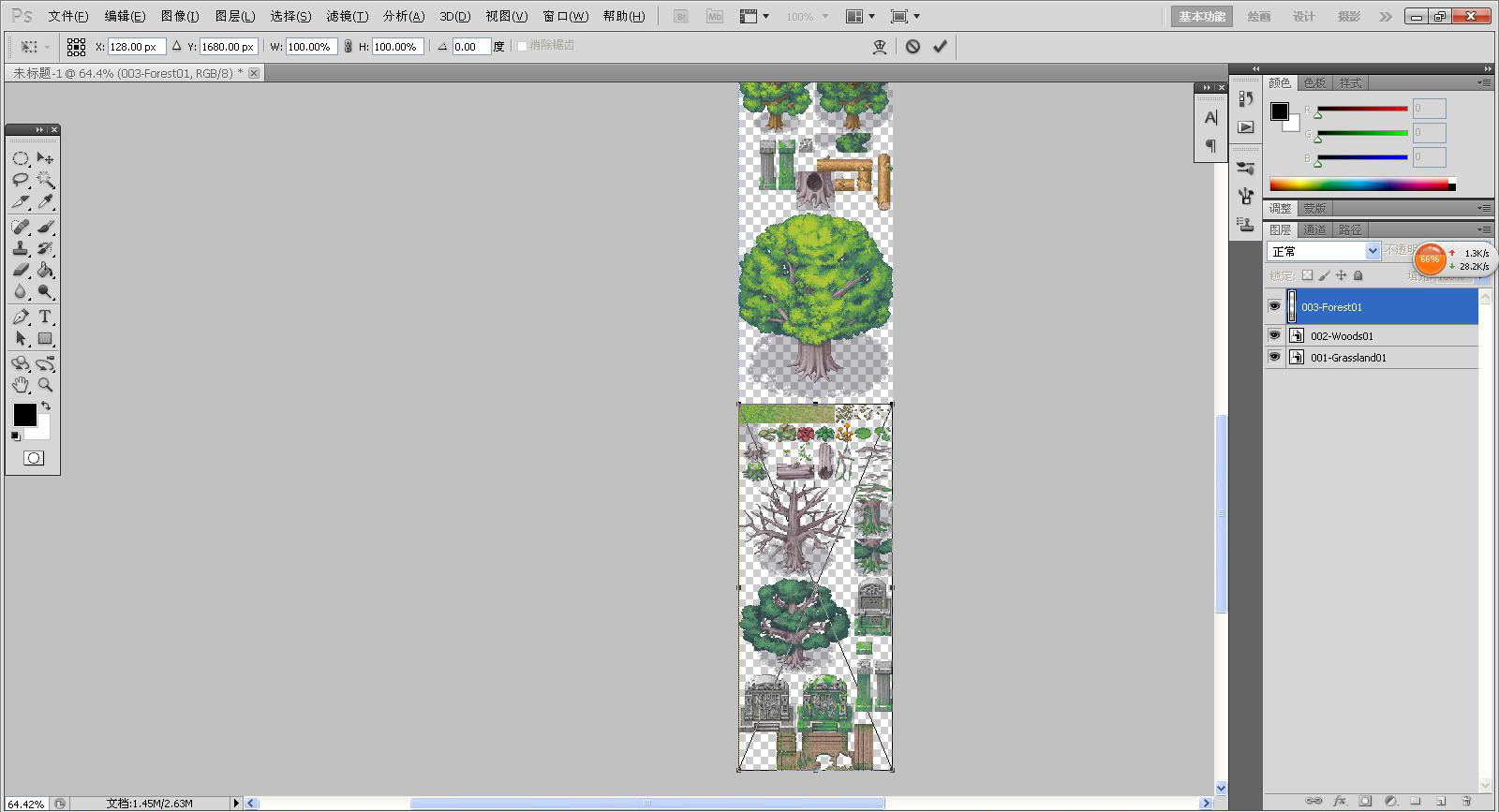Select the Move tool in the toolbox
Image resolution: width=1499 pixels, height=812 pixels.
point(45,158)
